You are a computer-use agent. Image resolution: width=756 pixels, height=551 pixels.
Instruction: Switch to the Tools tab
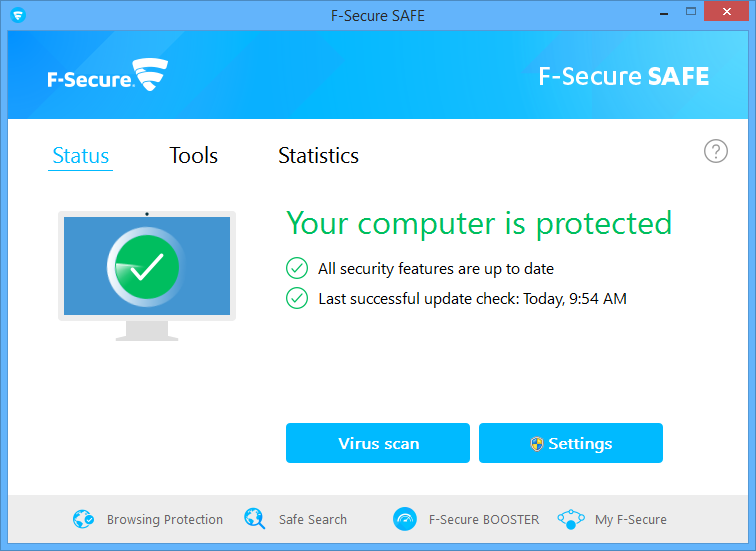click(x=194, y=156)
